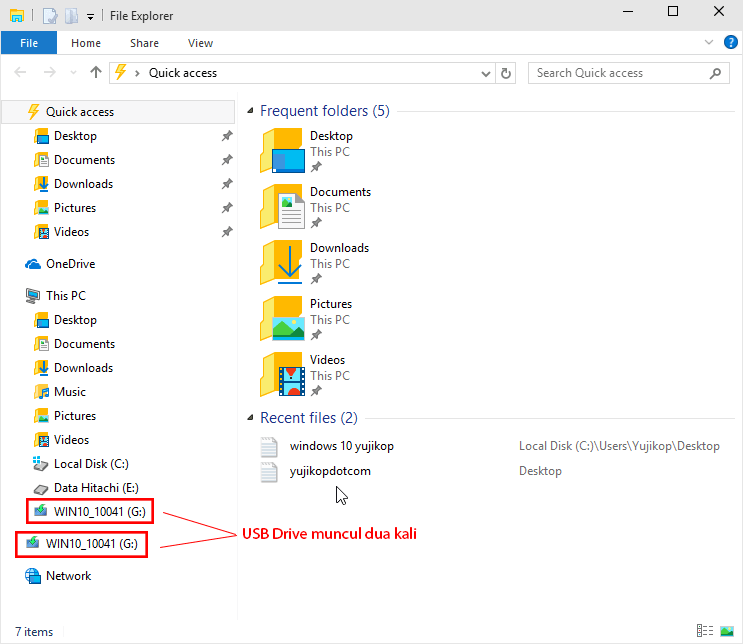Collapse the Frequent folders group
The height and width of the screenshot is (644, 743).
click(250, 111)
